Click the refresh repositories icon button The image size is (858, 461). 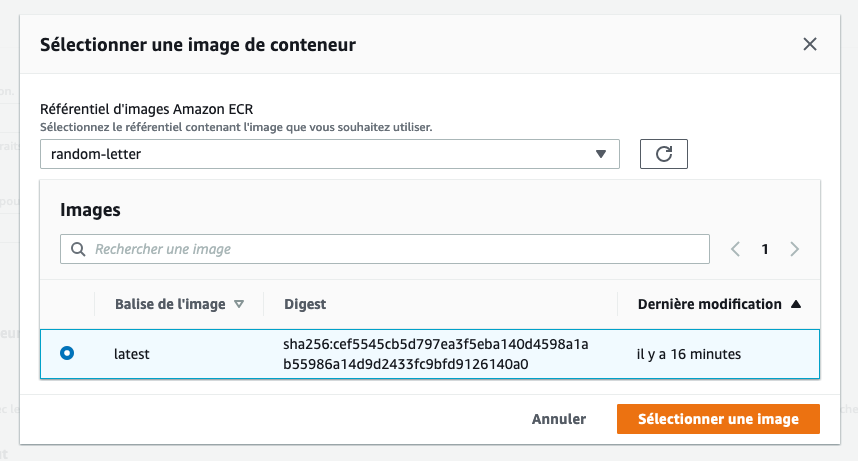[x=663, y=154]
